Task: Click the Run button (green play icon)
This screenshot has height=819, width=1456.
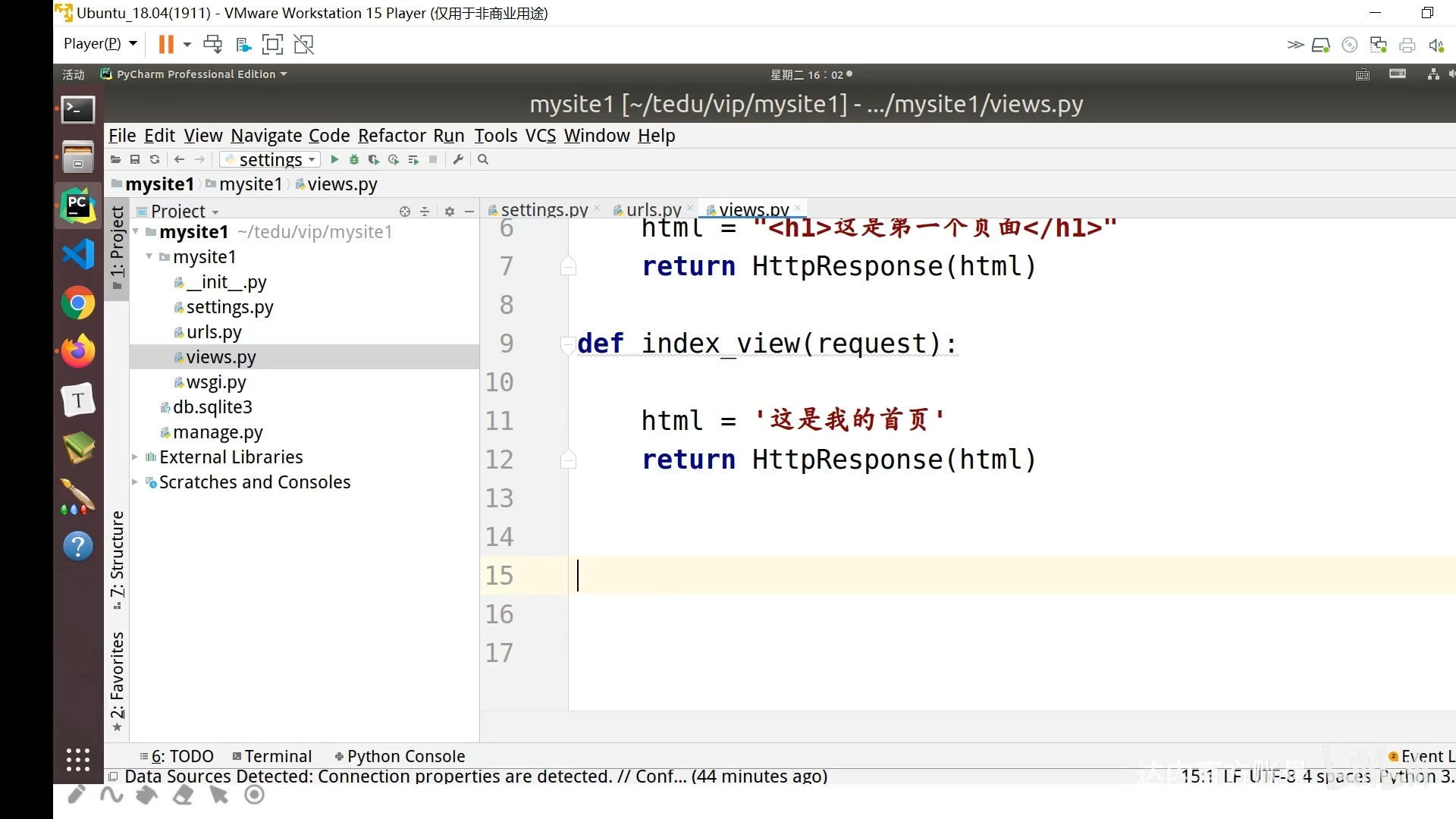Action: click(334, 160)
